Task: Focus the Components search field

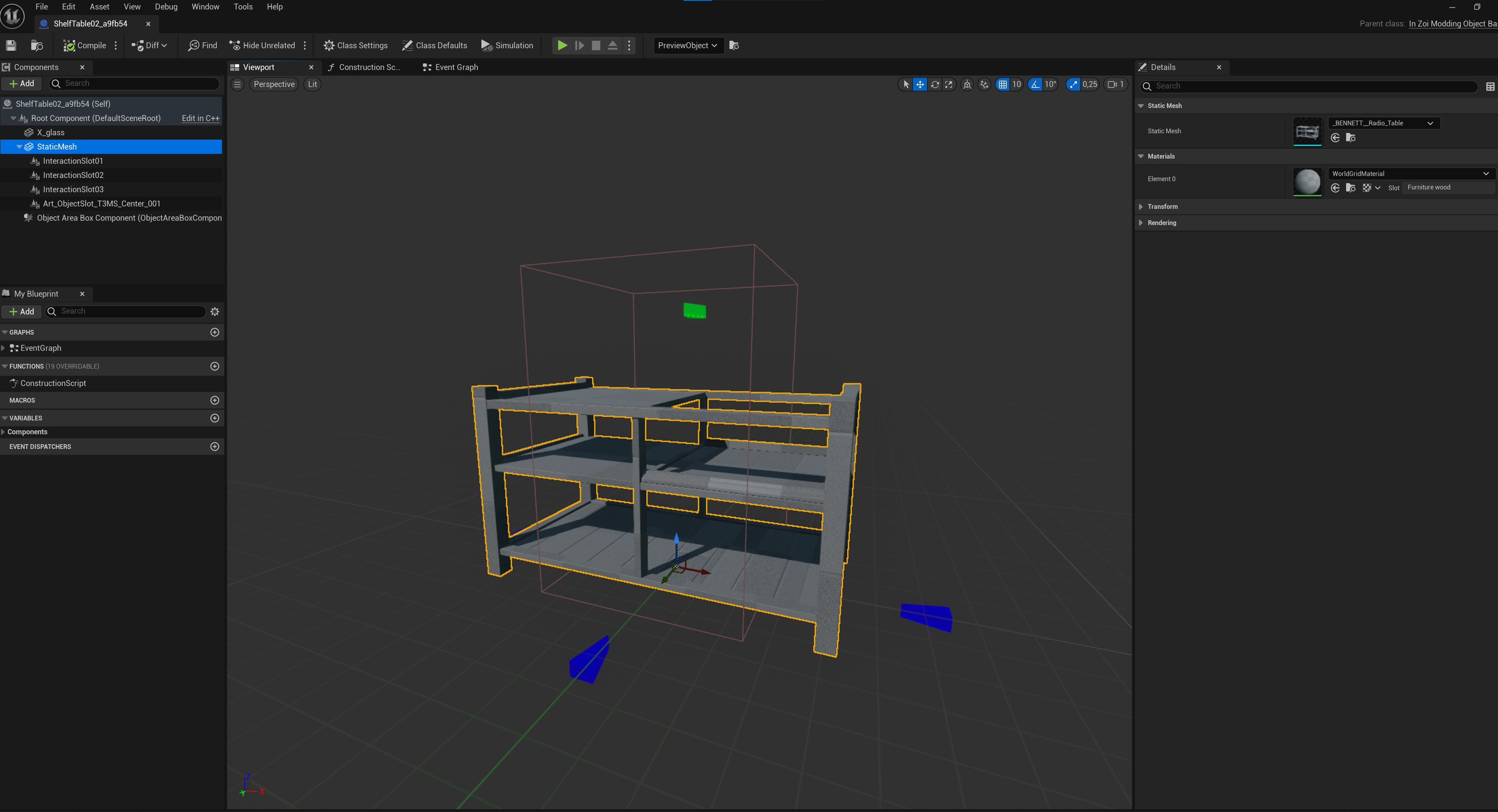Action: coord(134,83)
